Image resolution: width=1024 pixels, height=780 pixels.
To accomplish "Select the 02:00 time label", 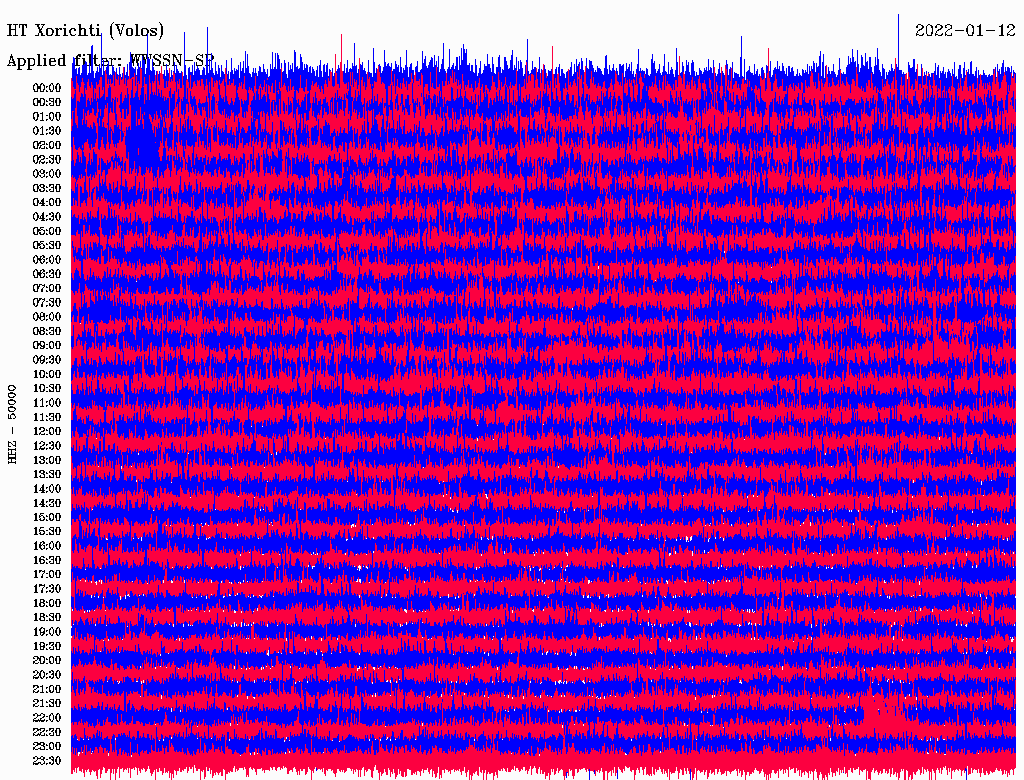I will pos(47,146).
